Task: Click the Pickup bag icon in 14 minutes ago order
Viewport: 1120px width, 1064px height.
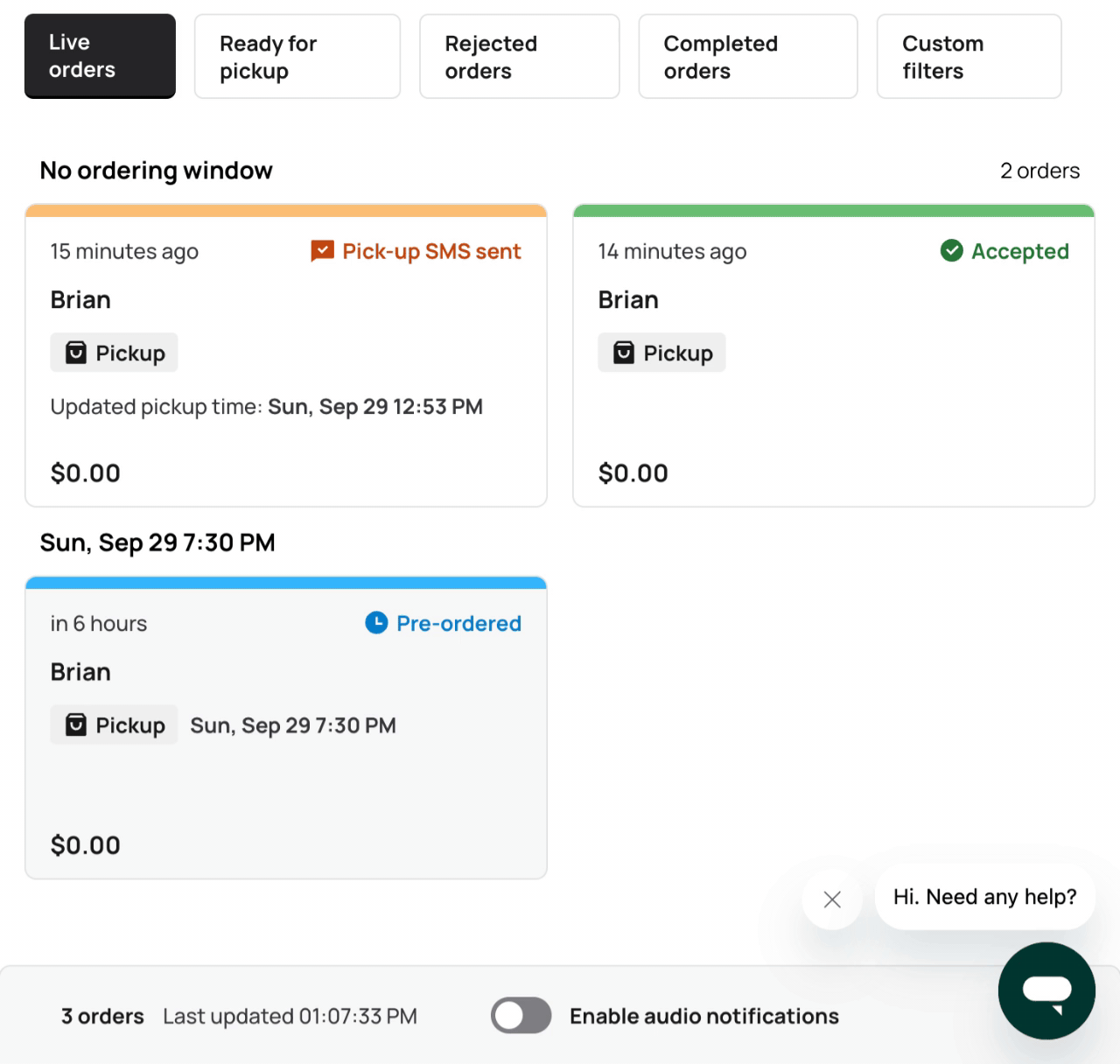Action: pos(624,353)
